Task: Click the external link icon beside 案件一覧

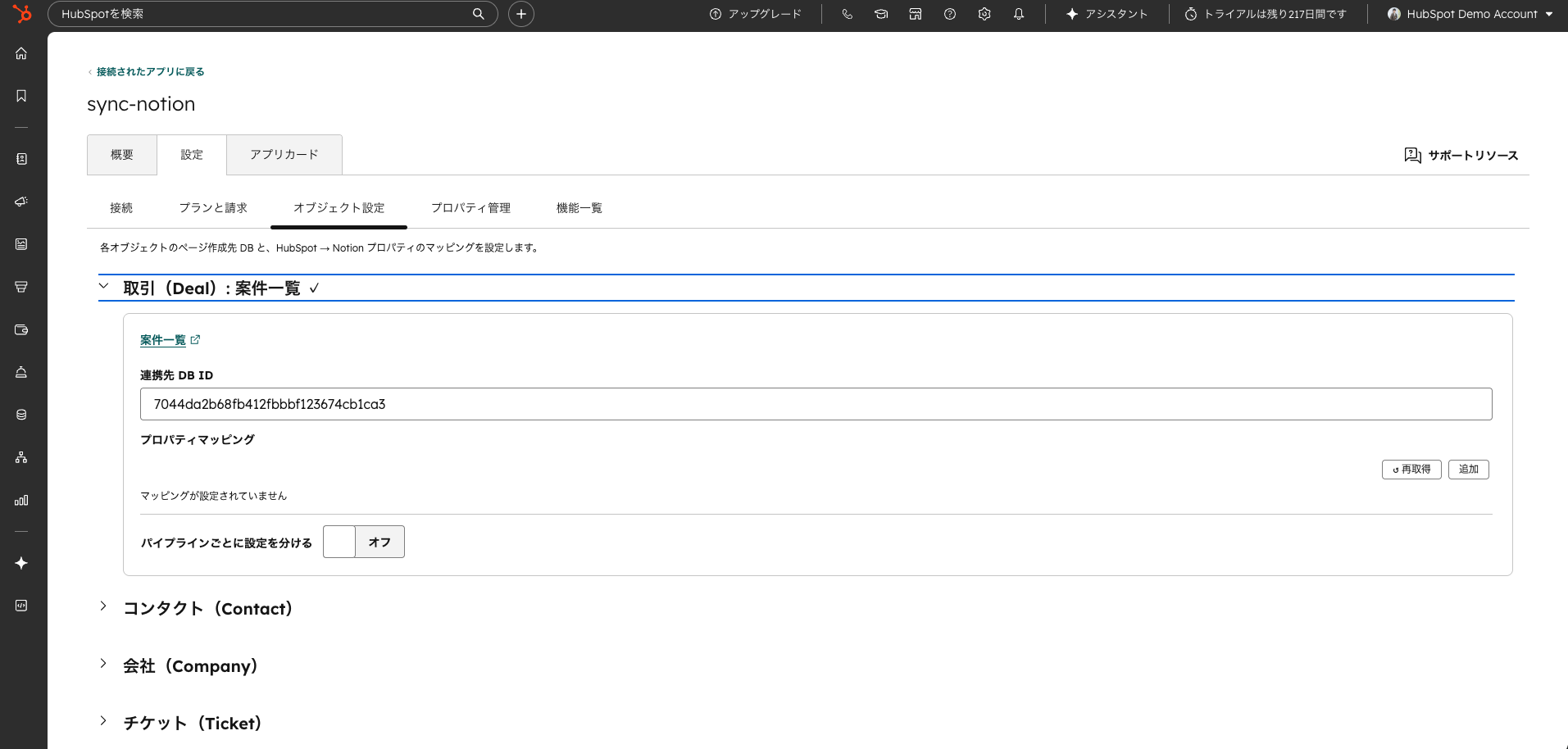Action: tap(195, 339)
